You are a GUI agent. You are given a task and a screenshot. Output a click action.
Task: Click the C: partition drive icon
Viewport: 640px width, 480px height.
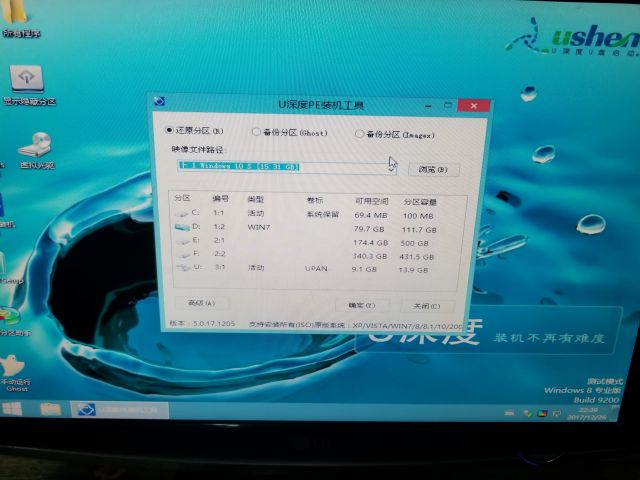tap(181, 214)
